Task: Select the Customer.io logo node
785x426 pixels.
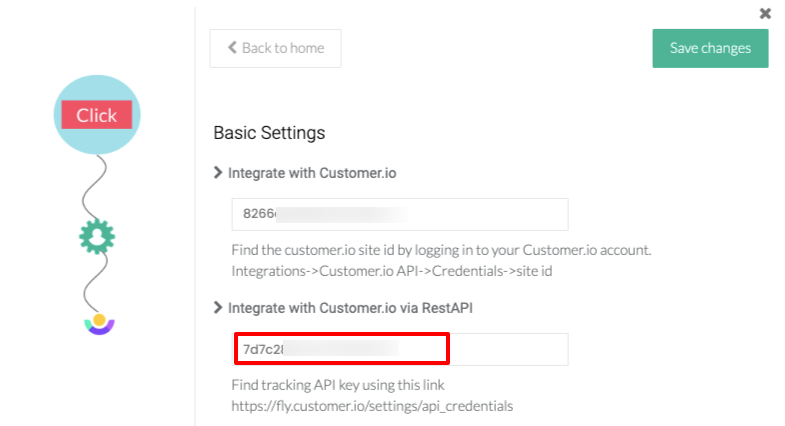Action: (99, 324)
